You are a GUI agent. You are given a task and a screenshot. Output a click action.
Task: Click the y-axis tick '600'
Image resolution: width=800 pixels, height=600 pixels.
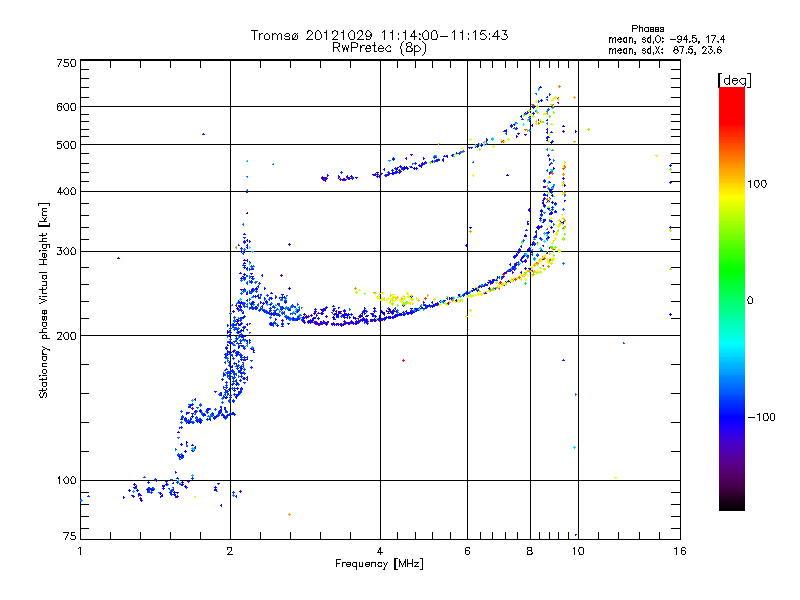coord(67,107)
